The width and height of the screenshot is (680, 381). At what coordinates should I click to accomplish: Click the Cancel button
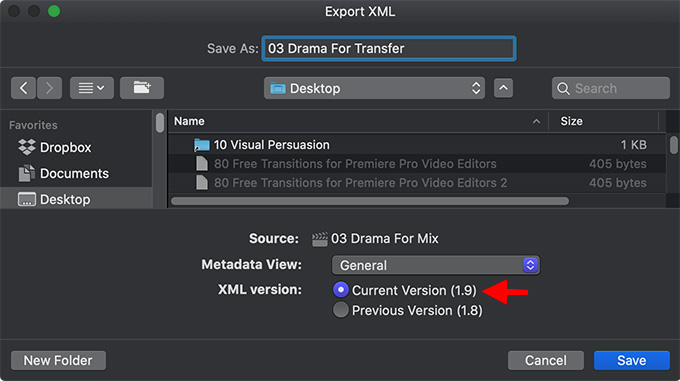click(x=546, y=360)
